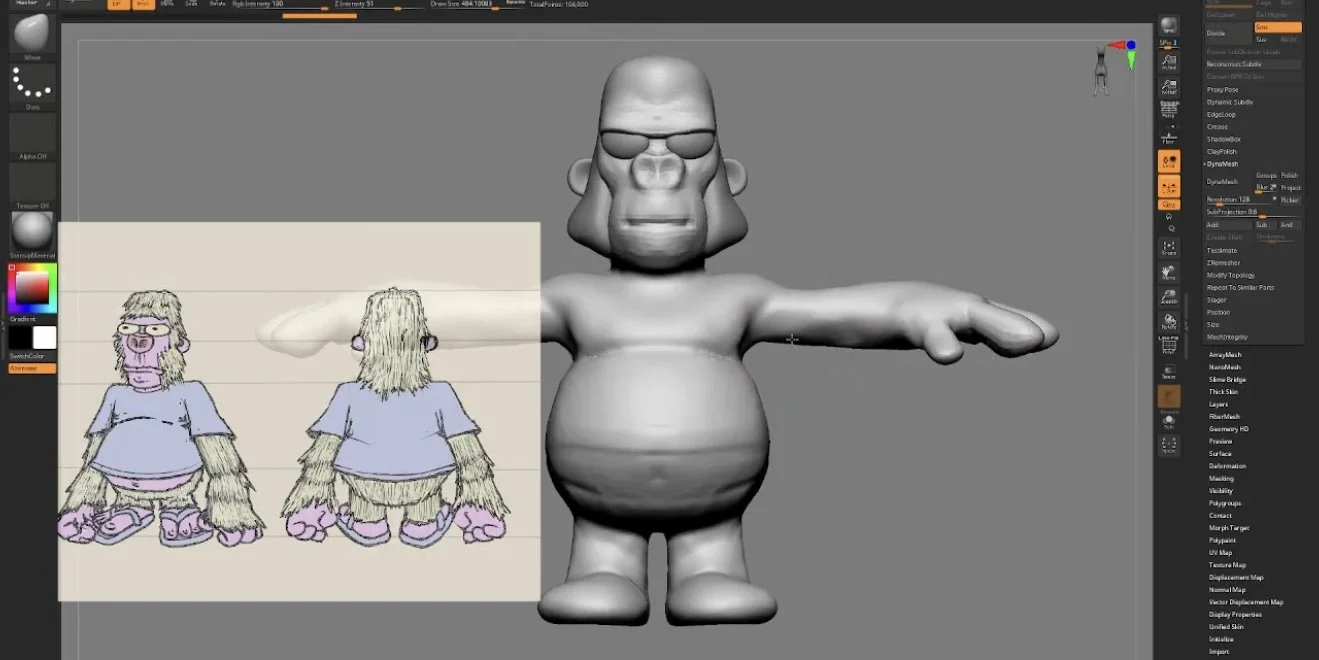This screenshot has height=660, width=1319.
Task: Toggle Solo mode icon
Action: (x=1168, y=420)
